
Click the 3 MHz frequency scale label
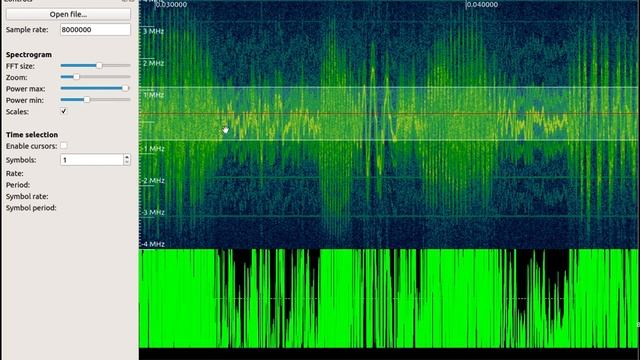coord(153,31)
